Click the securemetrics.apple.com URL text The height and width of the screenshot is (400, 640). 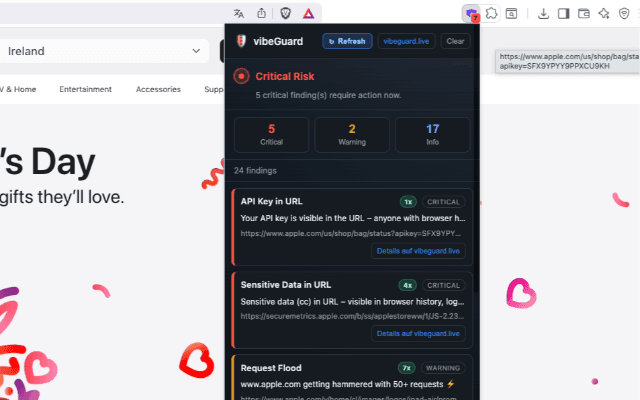(352, 316)
